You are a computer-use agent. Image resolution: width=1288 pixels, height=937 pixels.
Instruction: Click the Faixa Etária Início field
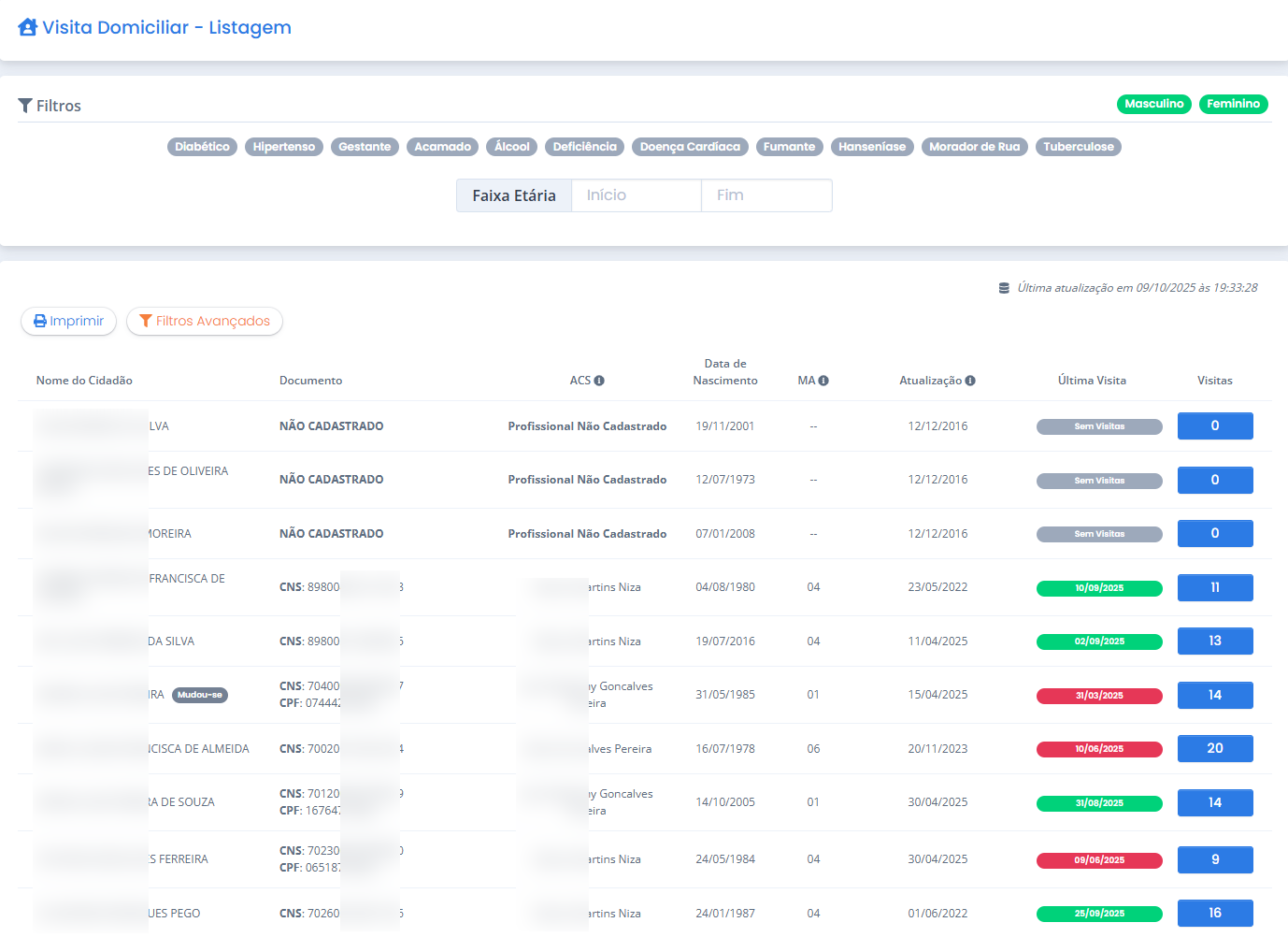[x=636, y=195]
